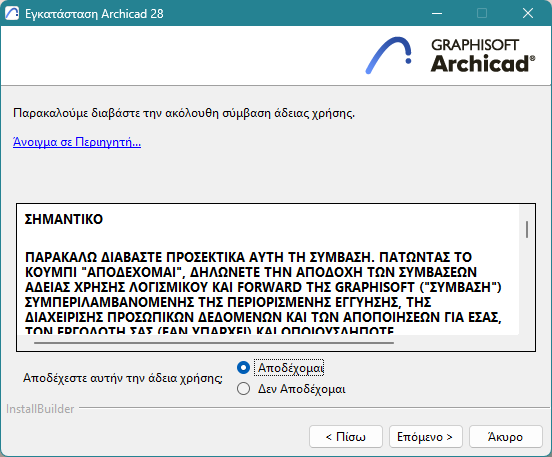Cancel installation with Άκυρο button
552x457 pixels.
point(506,437)
